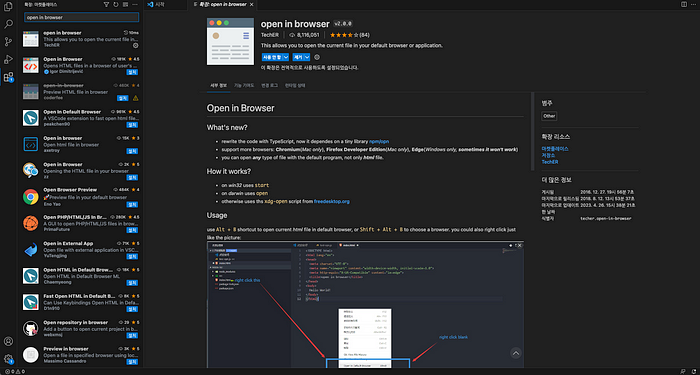700x375 pixels.
Task: Select the Extensions view icon
Action: tap(8, 77)
